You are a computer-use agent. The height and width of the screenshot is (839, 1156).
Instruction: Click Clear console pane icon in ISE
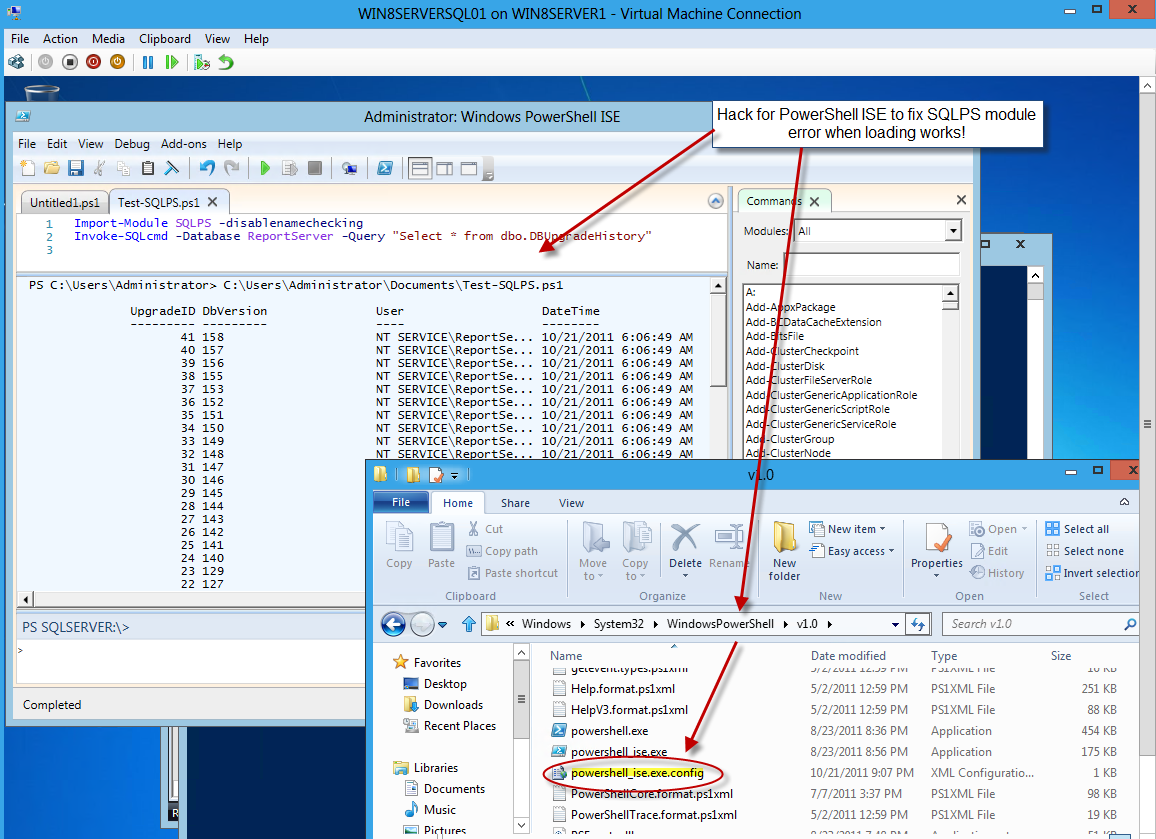pyautogui.click(x=172, y=168)
